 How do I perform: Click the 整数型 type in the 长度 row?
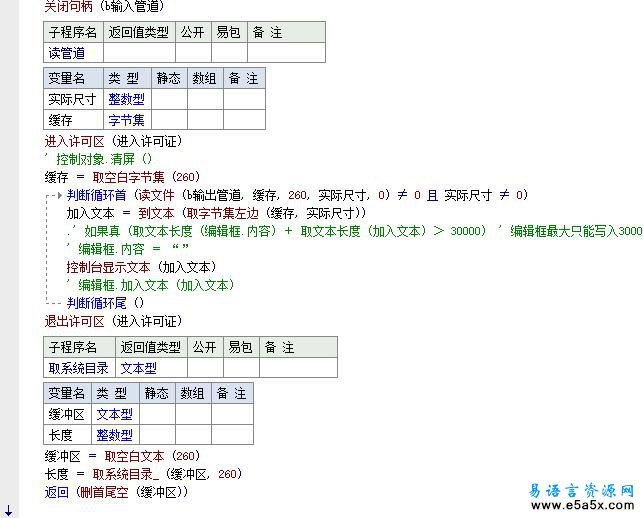[x=115, y=435]
